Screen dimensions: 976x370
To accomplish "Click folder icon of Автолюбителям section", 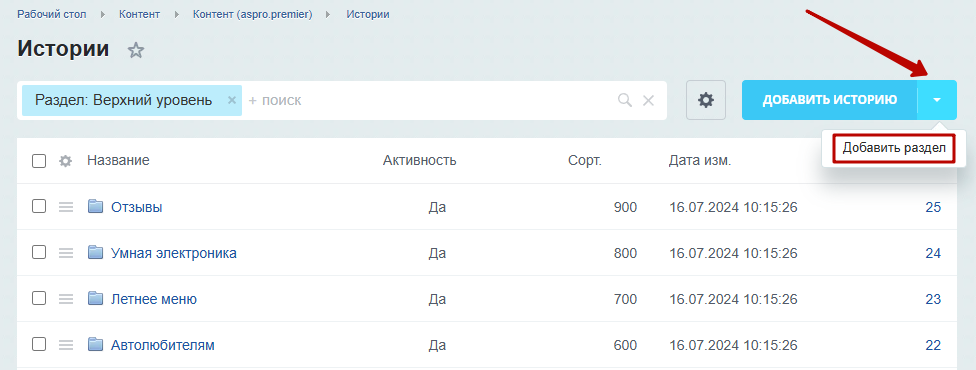I will tap(95, 344).
